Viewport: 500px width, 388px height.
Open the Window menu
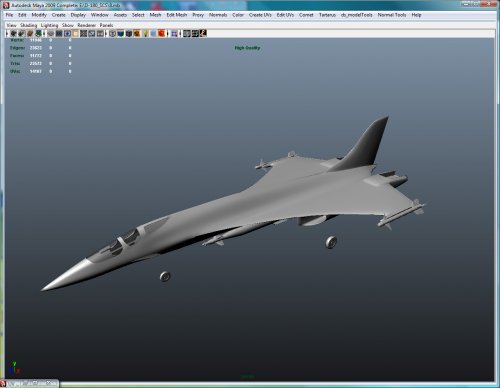(100, 15)
